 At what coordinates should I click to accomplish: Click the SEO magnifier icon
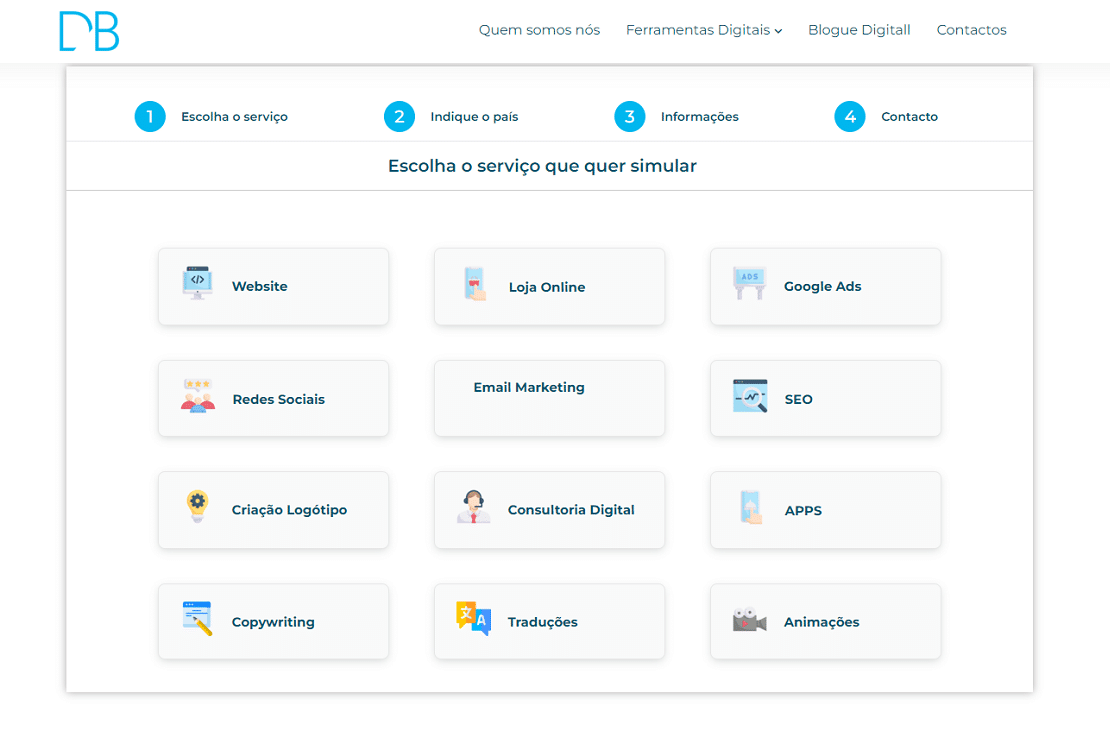[x=749, y=396]
